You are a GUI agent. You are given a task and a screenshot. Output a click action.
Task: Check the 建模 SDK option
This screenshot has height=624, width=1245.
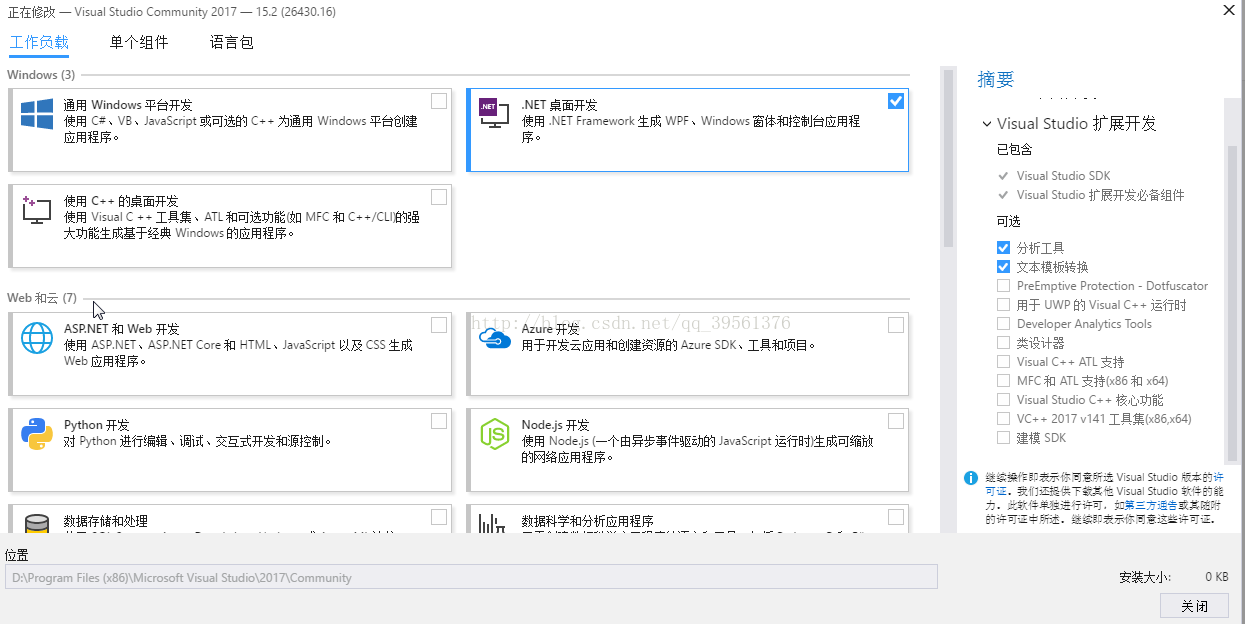tap(1003, 438)
